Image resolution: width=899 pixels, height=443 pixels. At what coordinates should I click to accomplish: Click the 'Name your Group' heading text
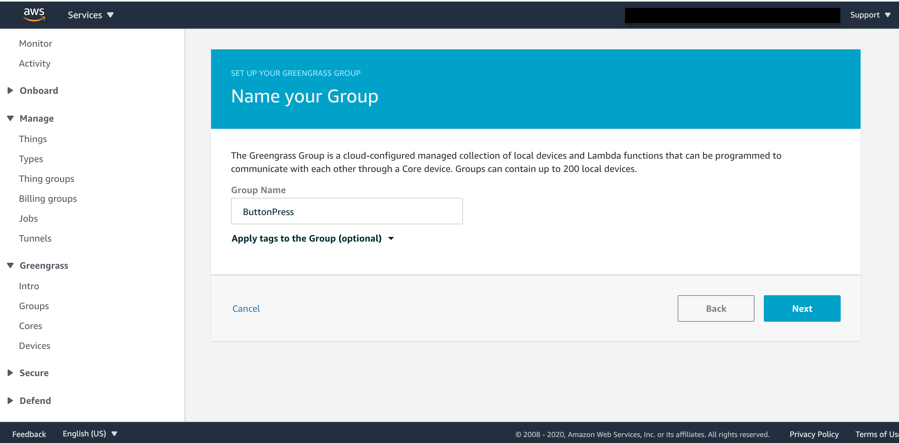click(304, 96)
